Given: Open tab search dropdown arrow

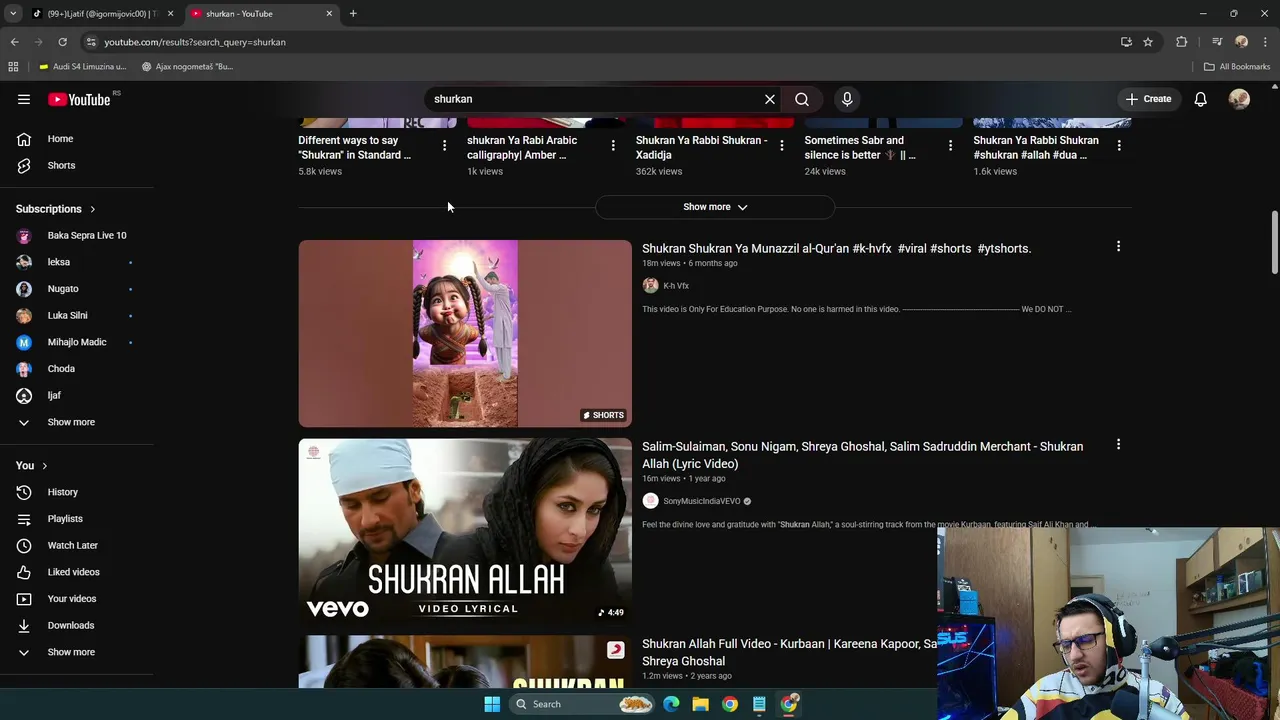Looking at the screenshot, I should [12, 14].
